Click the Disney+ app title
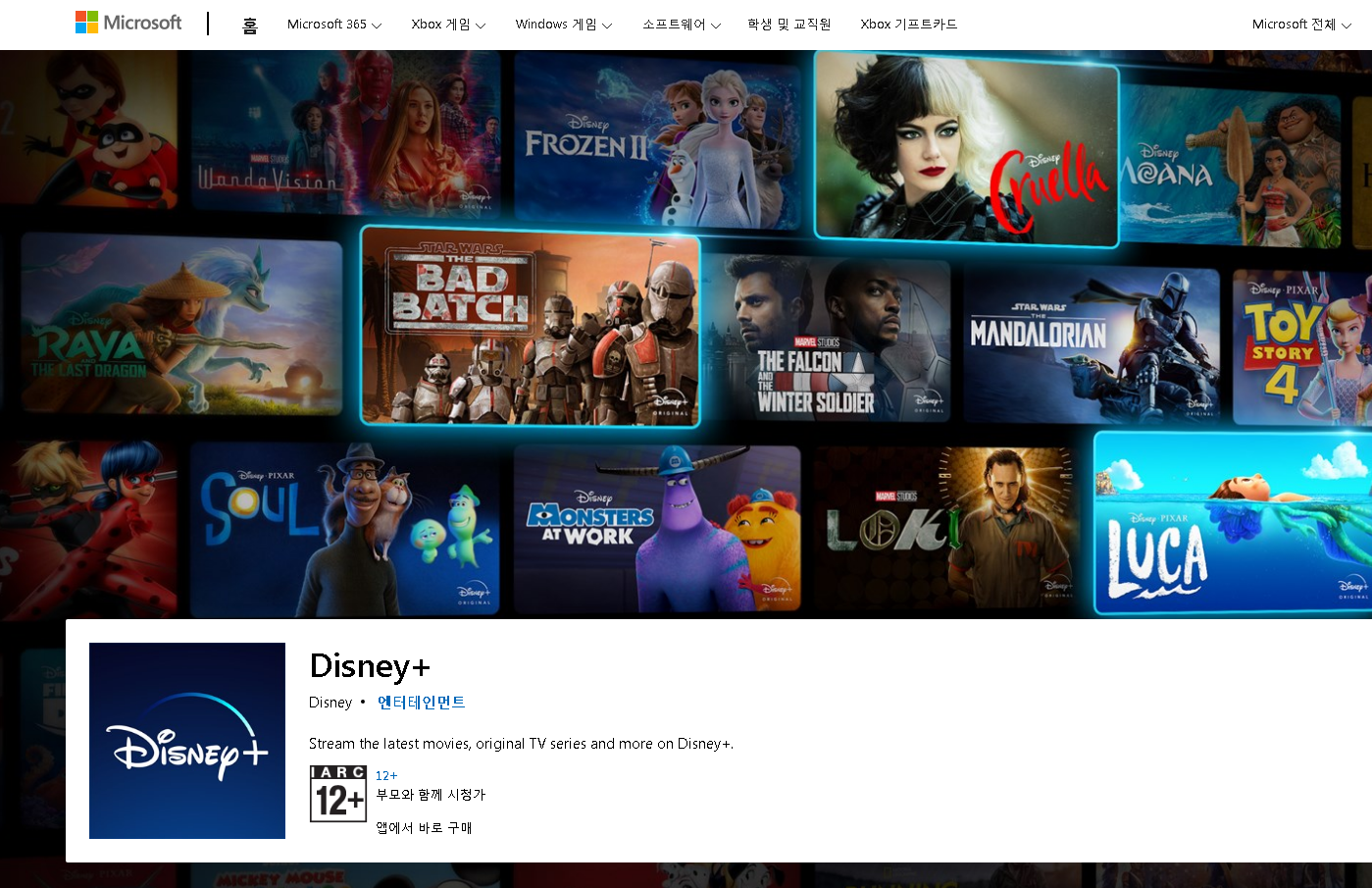The height and width of the screenshot is (888, 1372). [x=370, y=666]
